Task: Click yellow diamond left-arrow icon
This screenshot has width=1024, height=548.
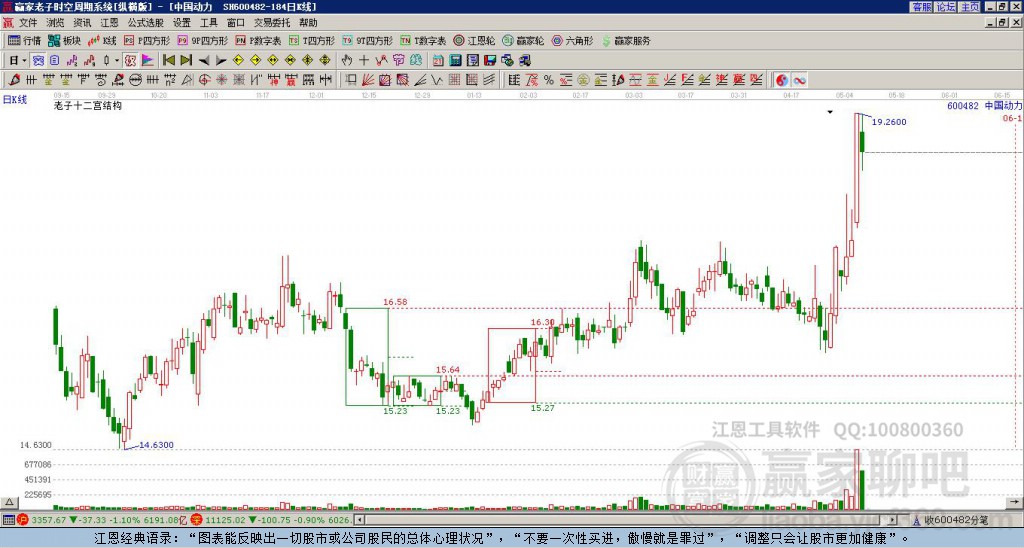Action: point(238,61)
